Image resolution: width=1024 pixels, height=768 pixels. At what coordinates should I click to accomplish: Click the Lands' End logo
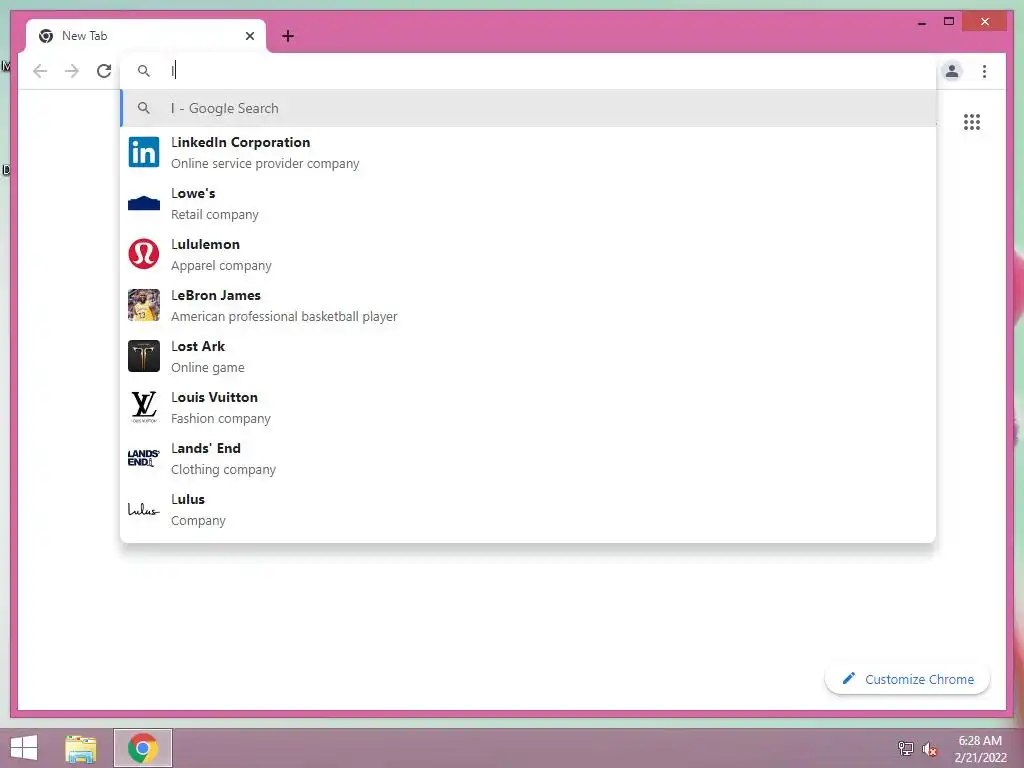[144, 458]
